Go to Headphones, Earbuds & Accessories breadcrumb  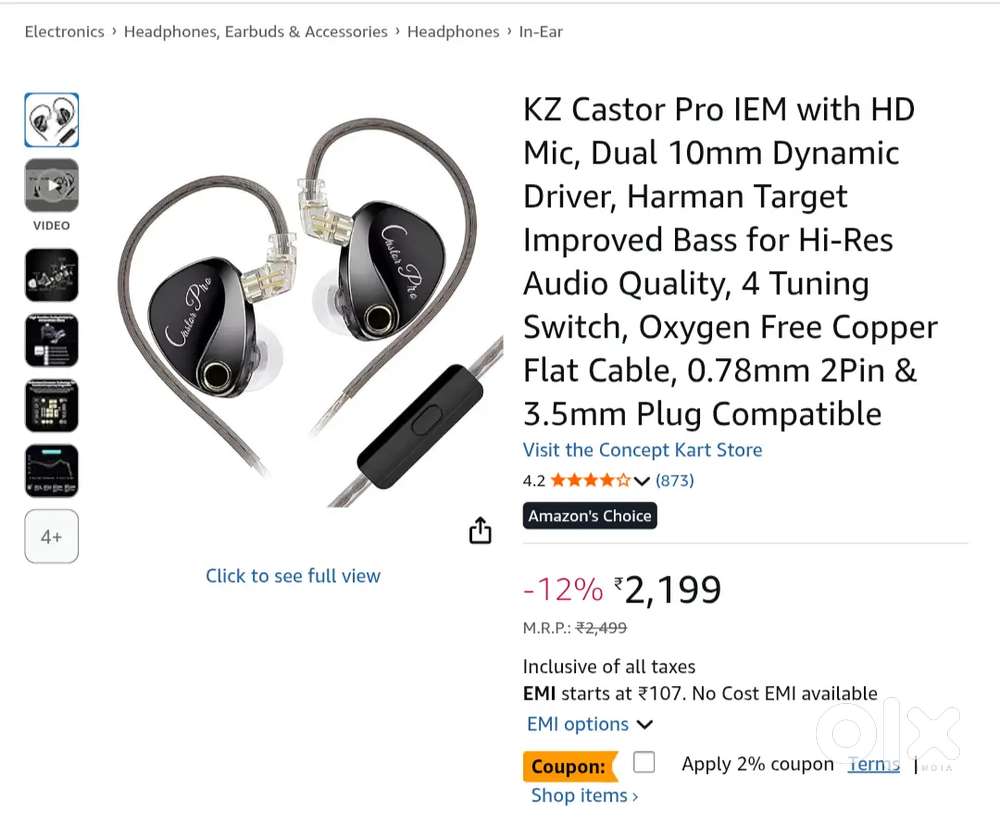pyautogui.click(x=255, y=32)
